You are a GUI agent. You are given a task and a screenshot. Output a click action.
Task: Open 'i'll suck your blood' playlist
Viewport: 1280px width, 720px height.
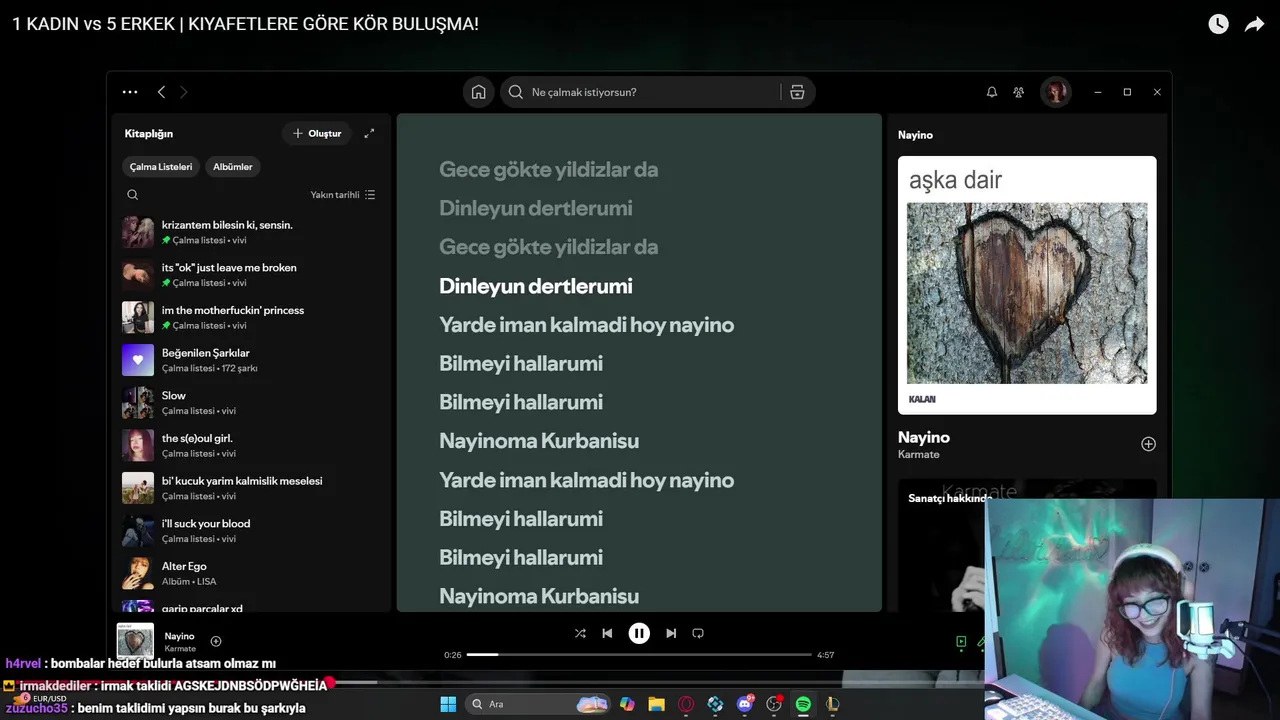click(250, 531)
